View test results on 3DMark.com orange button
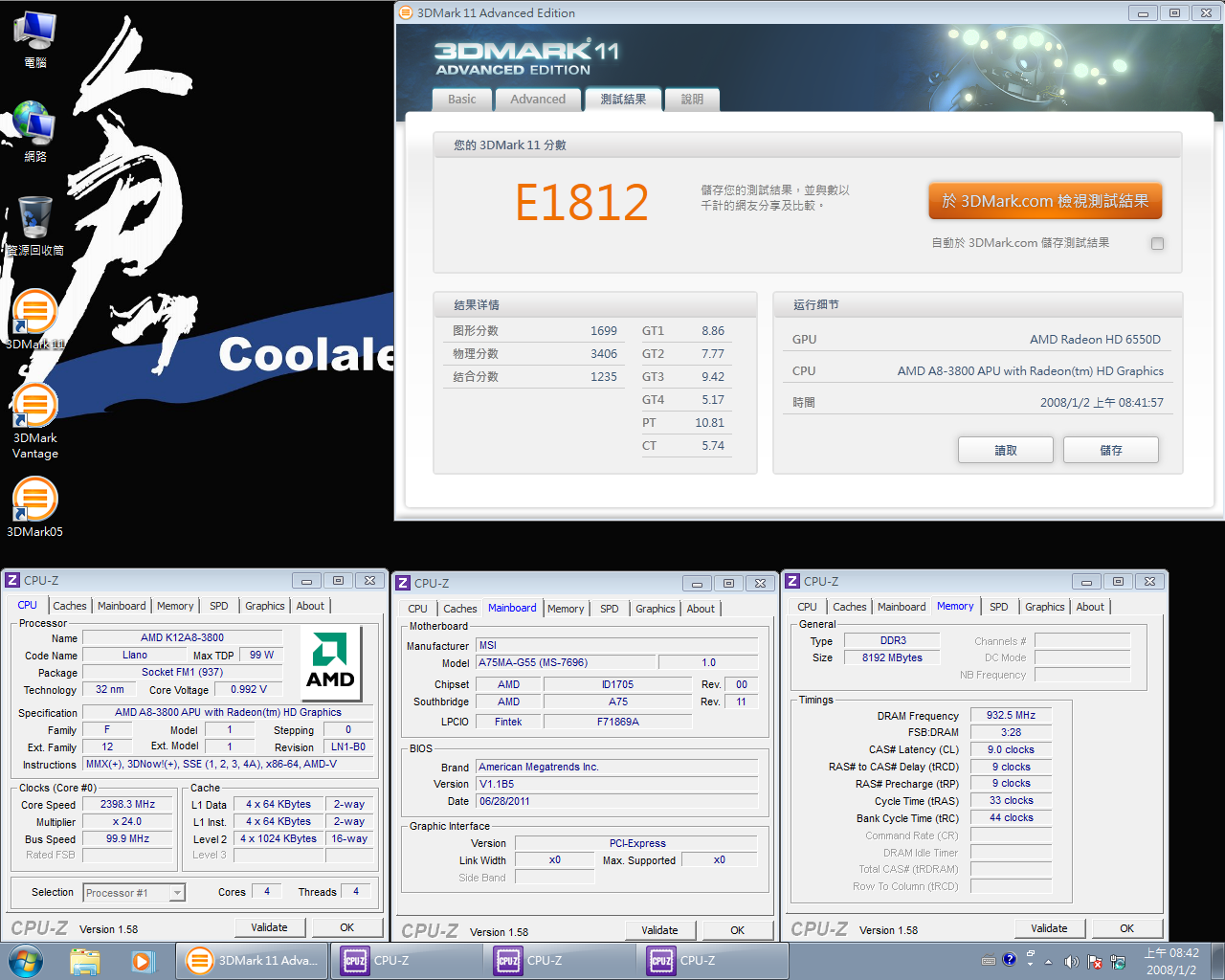The height and width of the screenshot is (980, 1225). pyautogui.click(x=1045, y=201)
